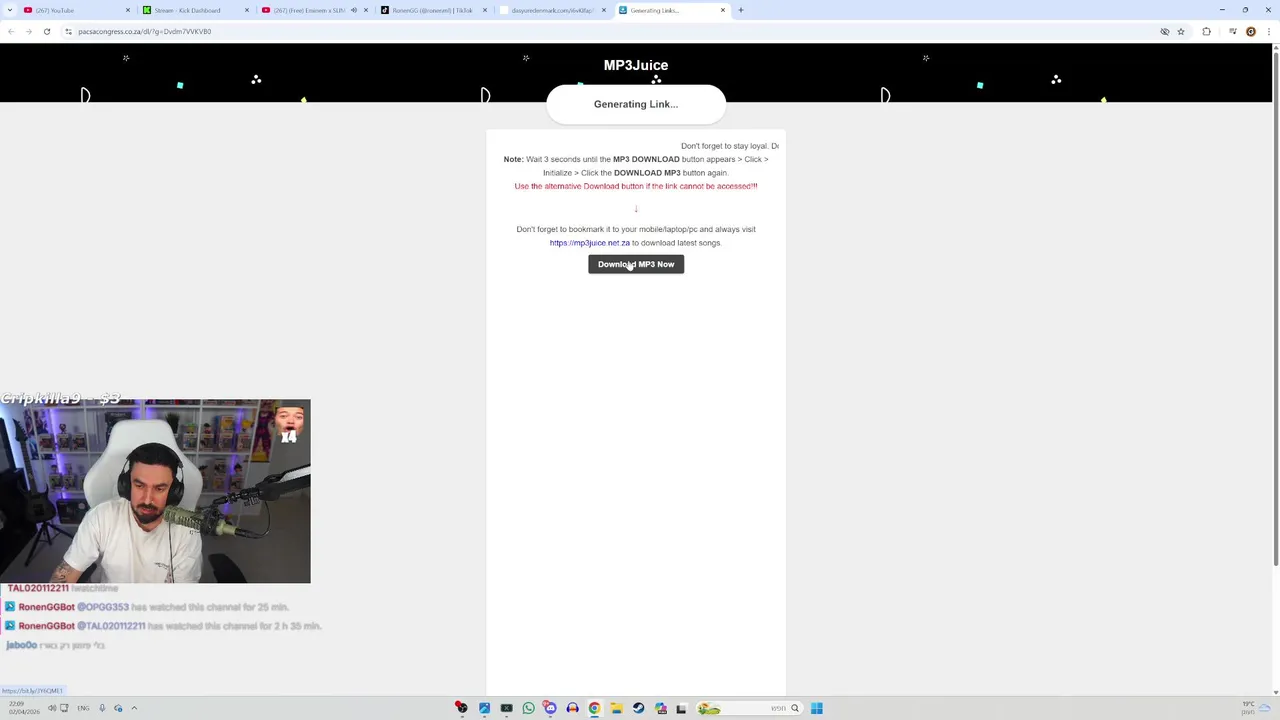Click the blocked tracking eye icon

[1164, 31]
